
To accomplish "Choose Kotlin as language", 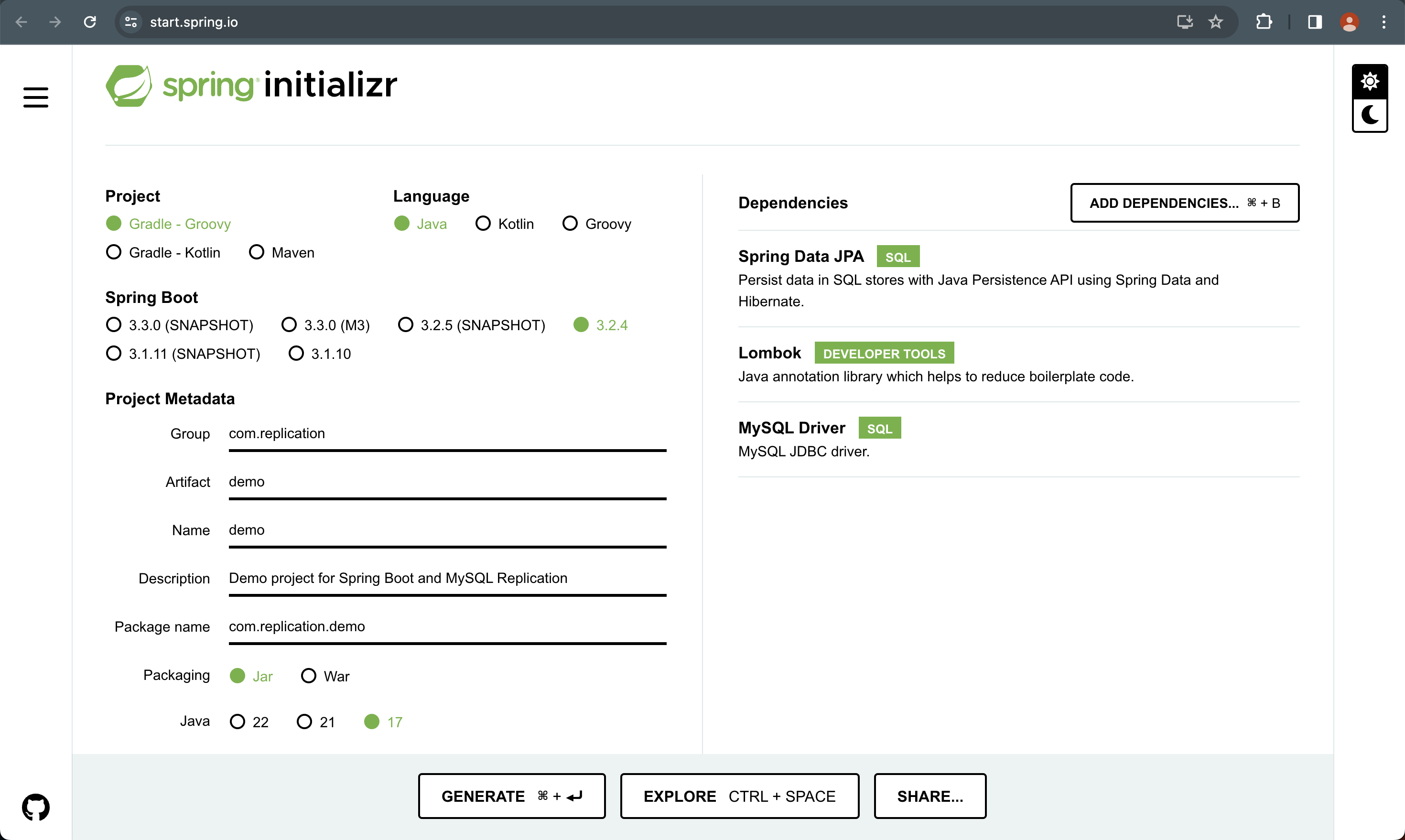I will point(504,224).
